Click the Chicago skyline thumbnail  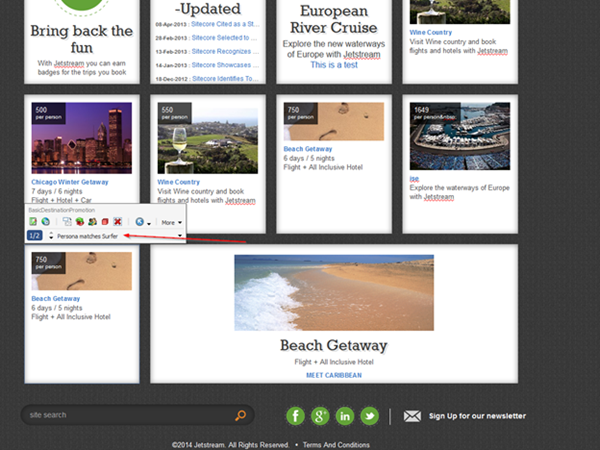point(82,138)
